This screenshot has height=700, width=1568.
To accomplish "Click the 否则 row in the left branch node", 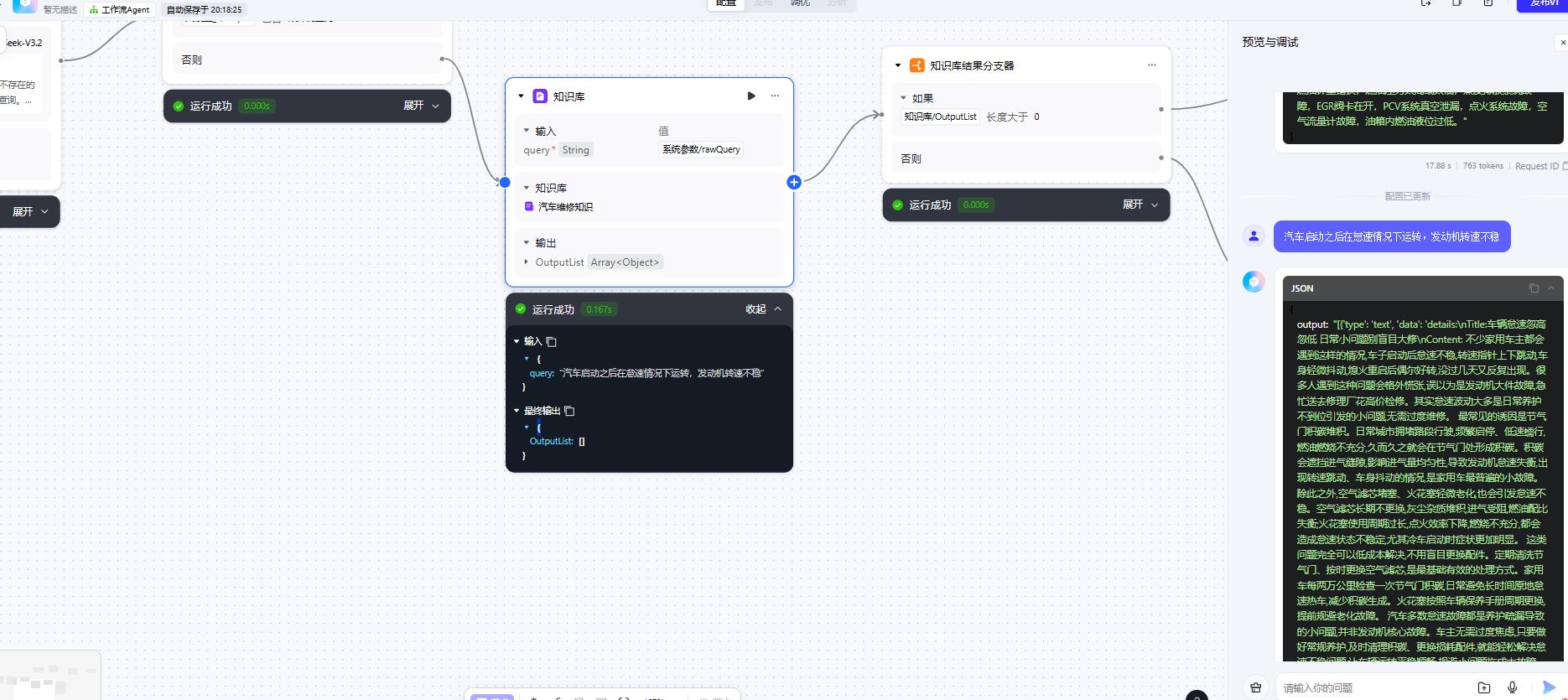I will (x=307, y=60).
